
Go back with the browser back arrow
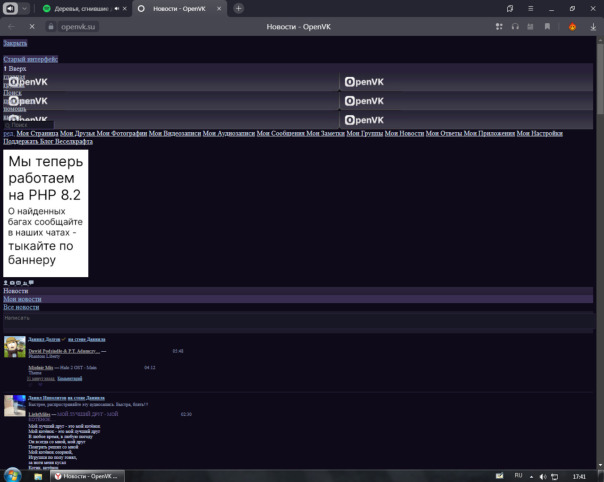coord(12,27)
